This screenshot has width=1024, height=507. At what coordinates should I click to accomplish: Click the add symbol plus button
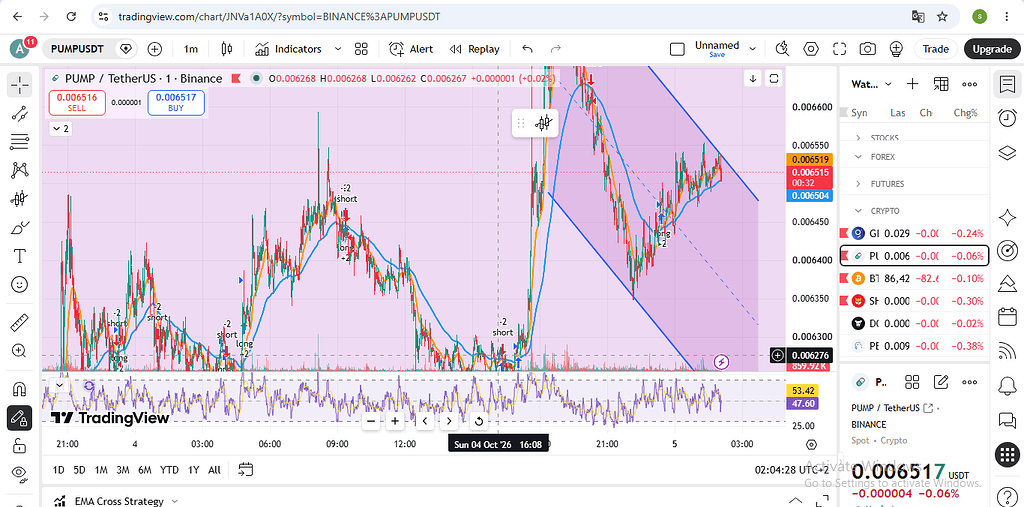155,49
